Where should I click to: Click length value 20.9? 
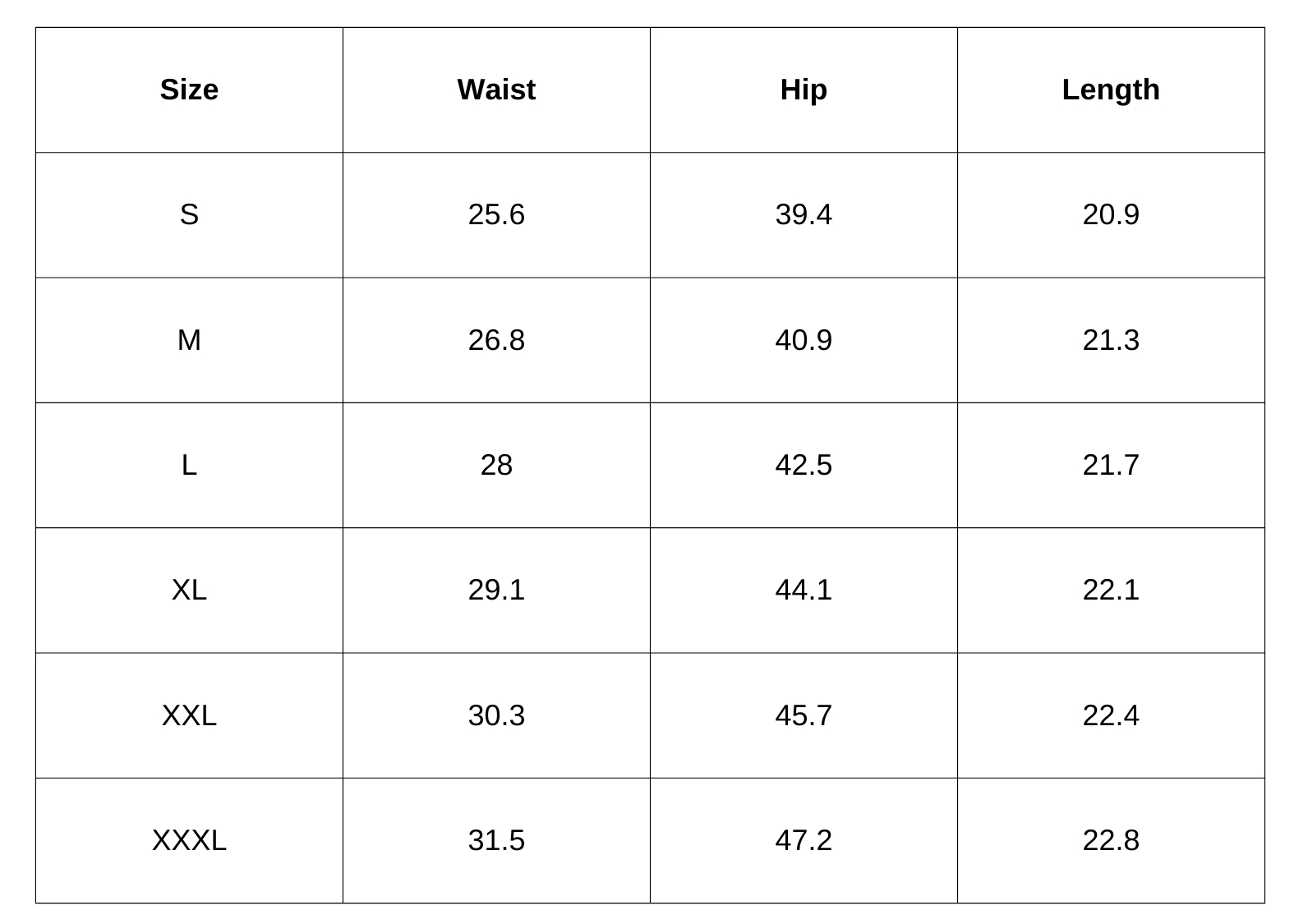click(1111, 214)
